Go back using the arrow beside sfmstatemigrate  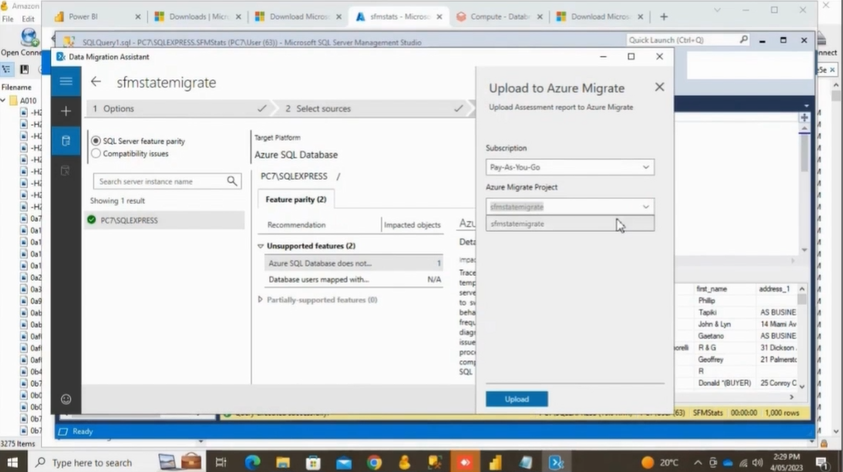(96, 82)
